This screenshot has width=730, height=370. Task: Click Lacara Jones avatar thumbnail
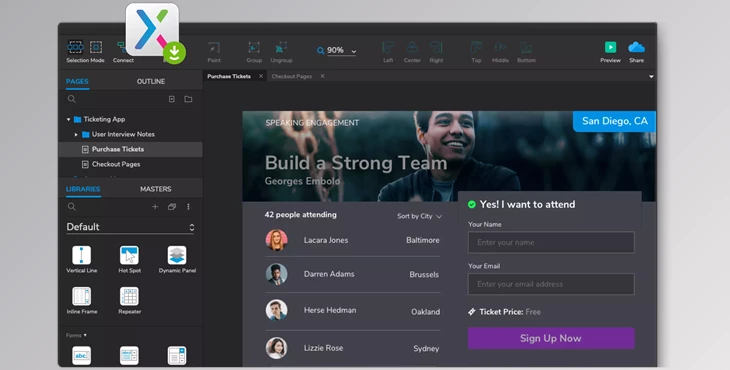point(277,240)
